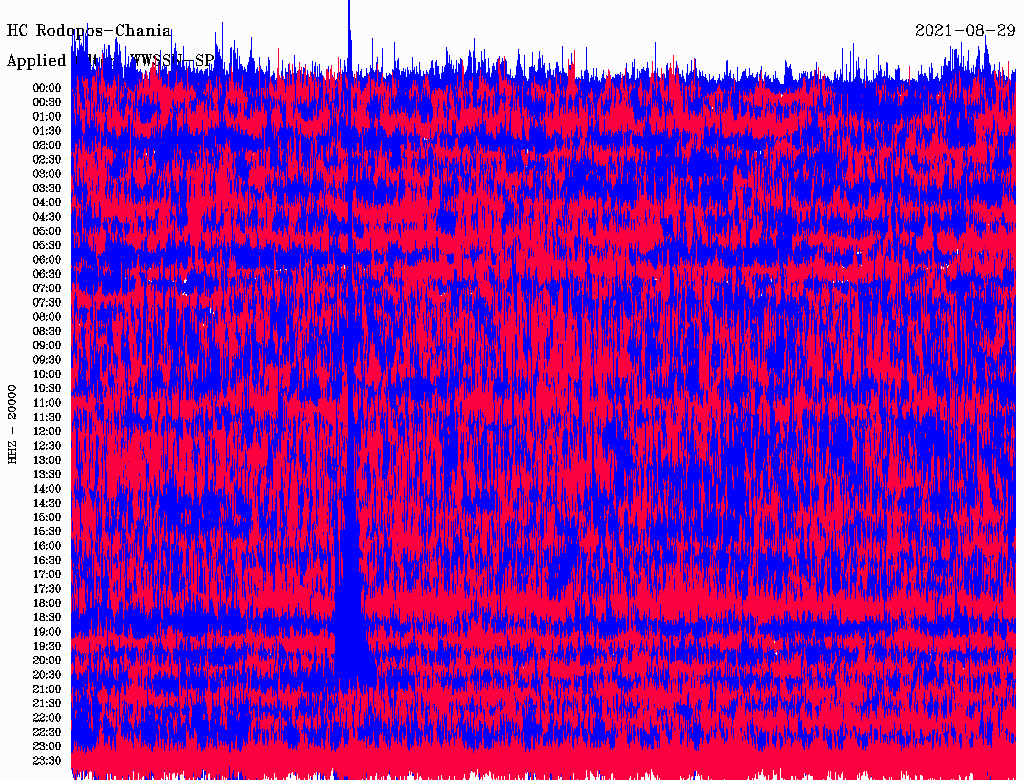
Task: Select the 12:00 time row label
Action: [x=47, y=431]
